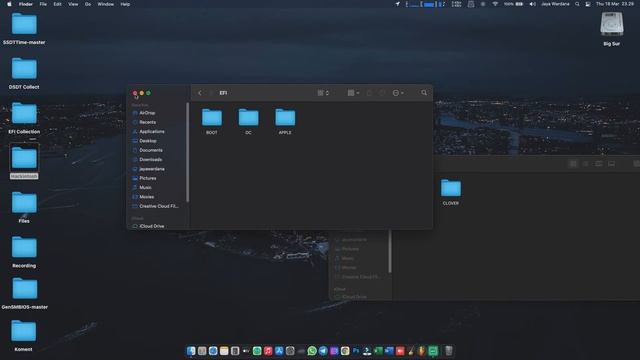Open the Group By dropdown in EFI toolbar

[353, 93]
